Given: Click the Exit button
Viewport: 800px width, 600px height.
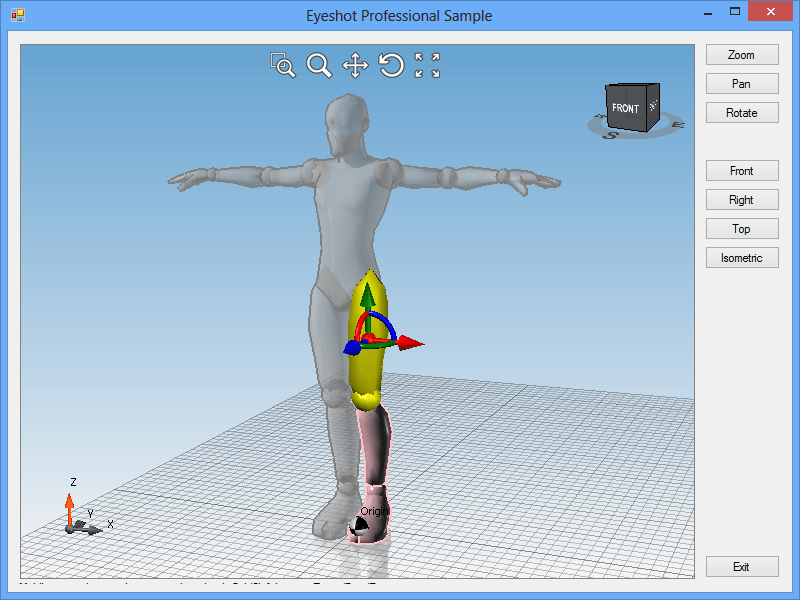Looking at the screenshot, I should (741, 567).
